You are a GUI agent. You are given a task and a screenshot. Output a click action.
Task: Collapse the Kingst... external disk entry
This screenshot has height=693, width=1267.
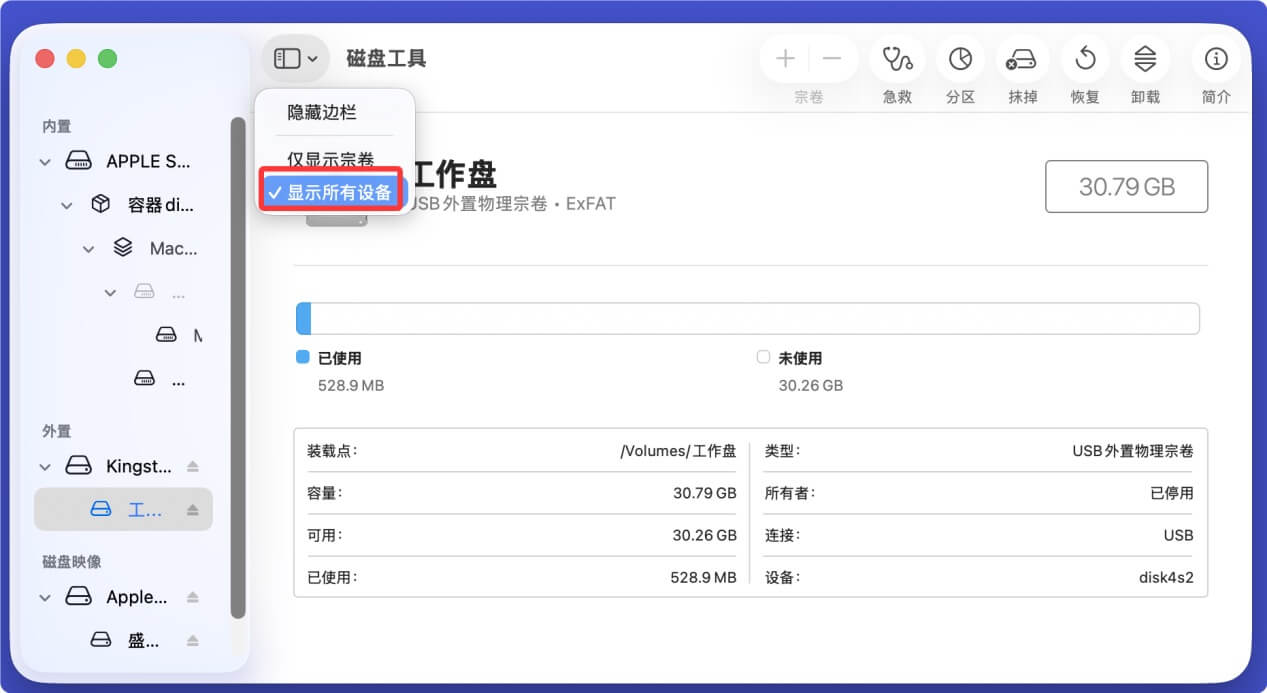(x=44, y=466)
